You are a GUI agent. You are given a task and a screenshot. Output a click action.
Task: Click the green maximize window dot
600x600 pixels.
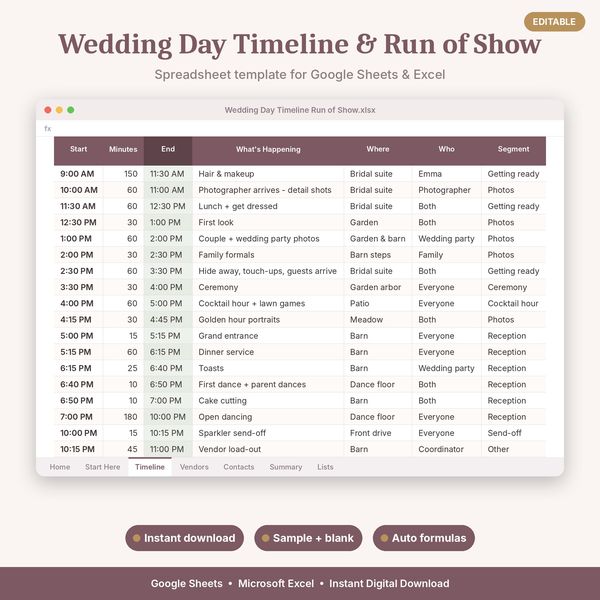pyautogui.click(x=71, y=110)
